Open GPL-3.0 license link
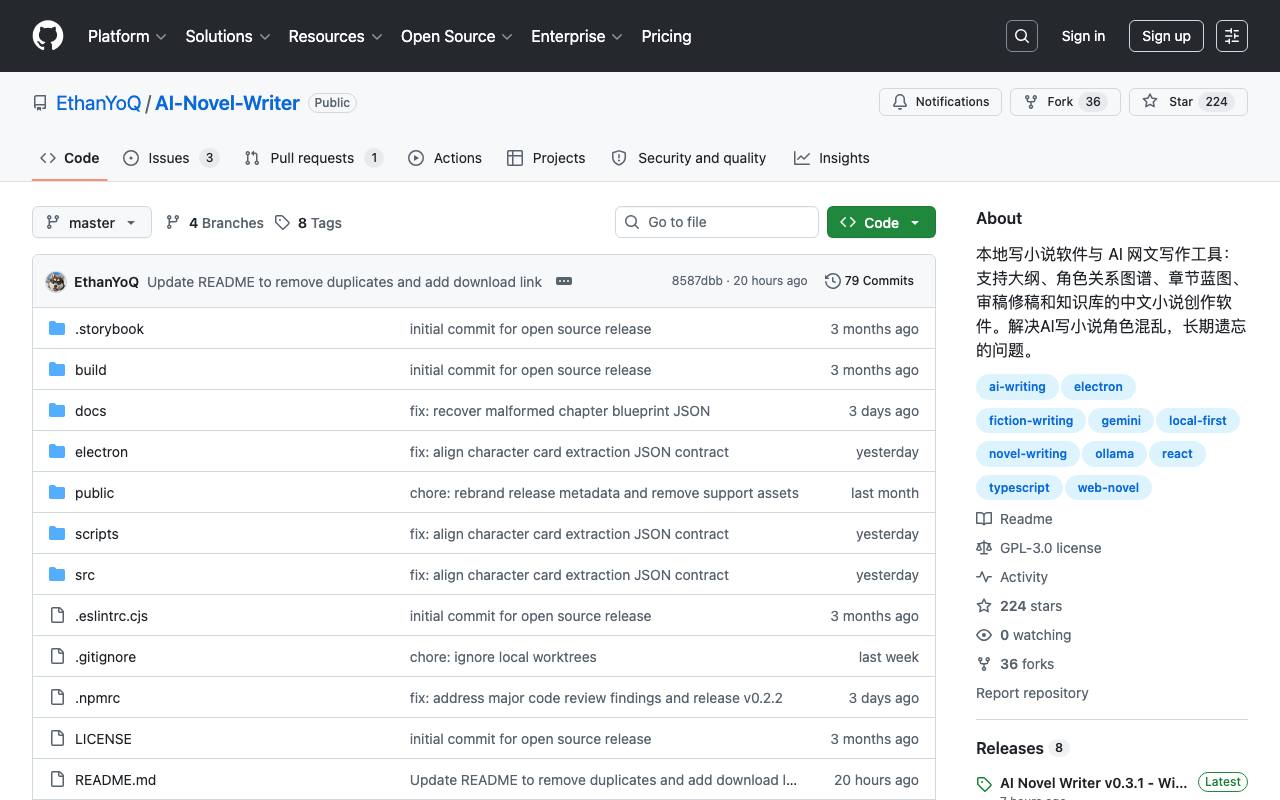The image size is (1280, 800). tap(1039, 548)
